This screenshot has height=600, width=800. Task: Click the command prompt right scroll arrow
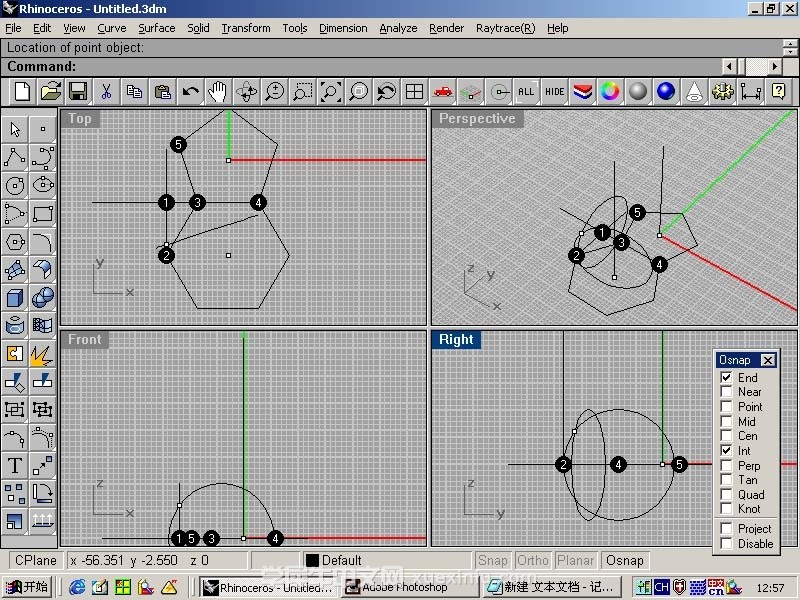pos(774,66)
